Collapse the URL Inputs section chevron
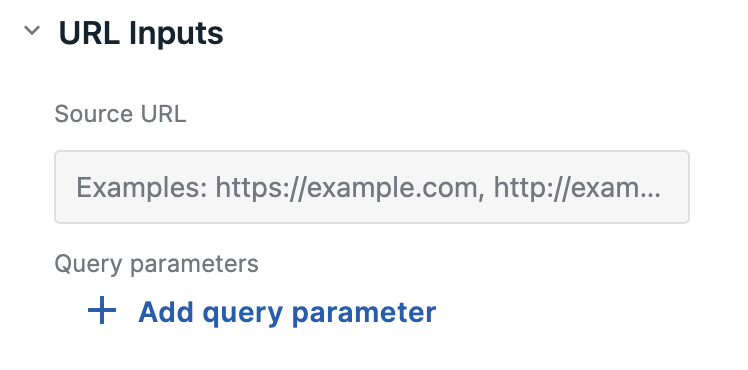 click(x=32, y=31)
